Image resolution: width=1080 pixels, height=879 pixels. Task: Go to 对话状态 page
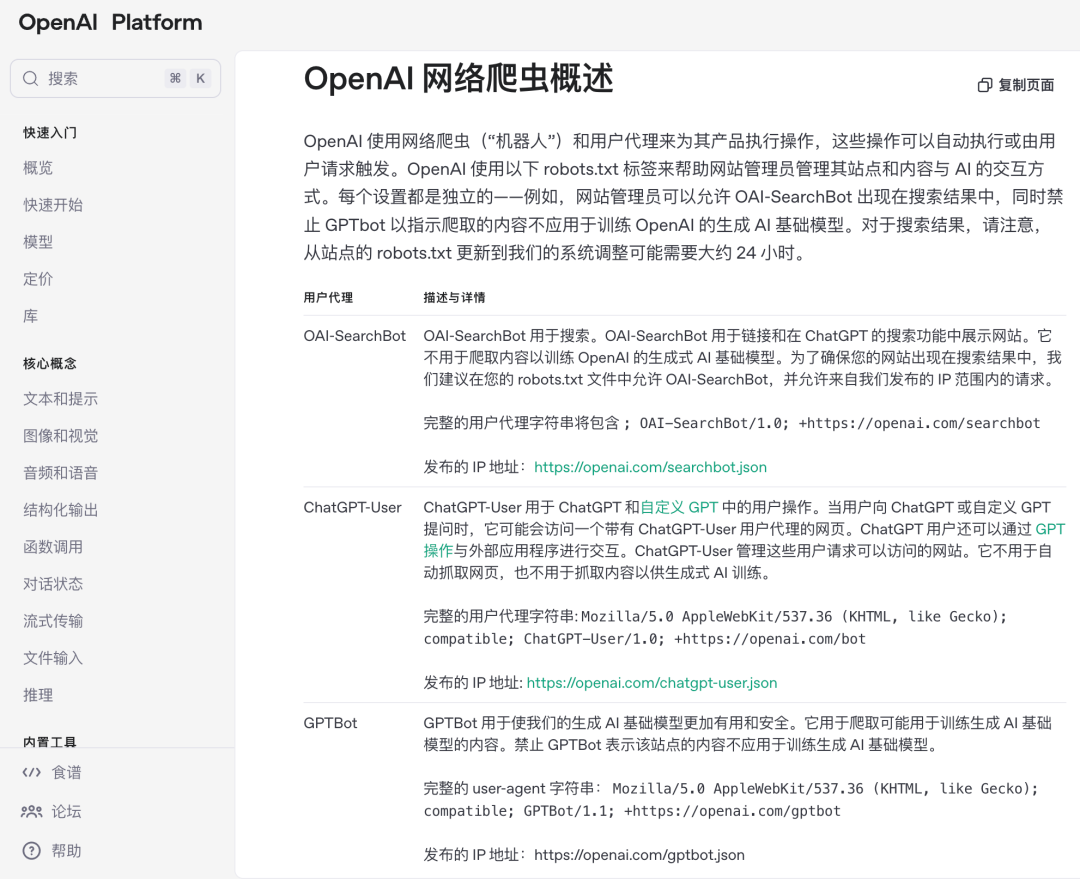pyautogui.click(x=53, y=584)
